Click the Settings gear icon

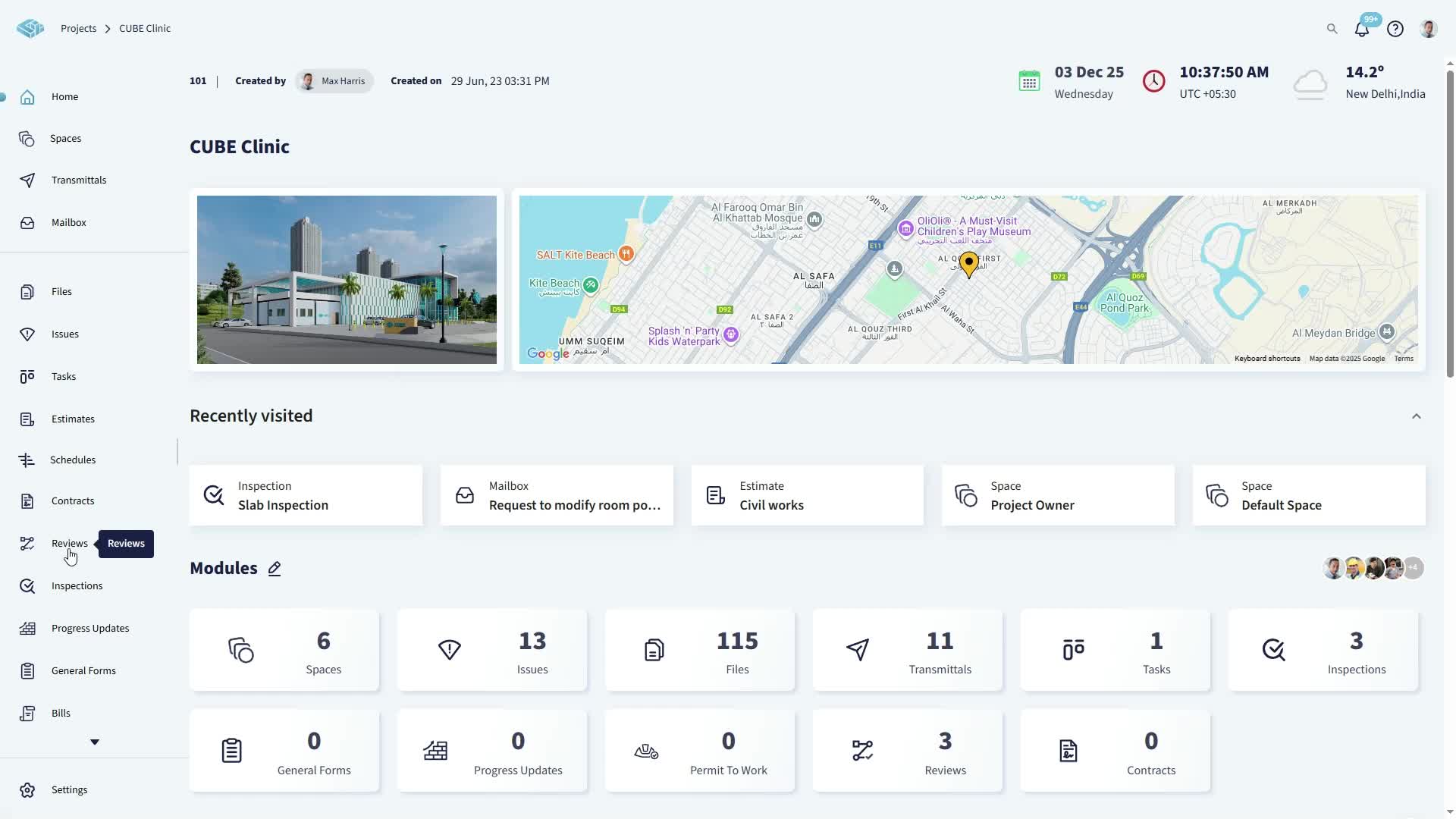click(27, 790)
